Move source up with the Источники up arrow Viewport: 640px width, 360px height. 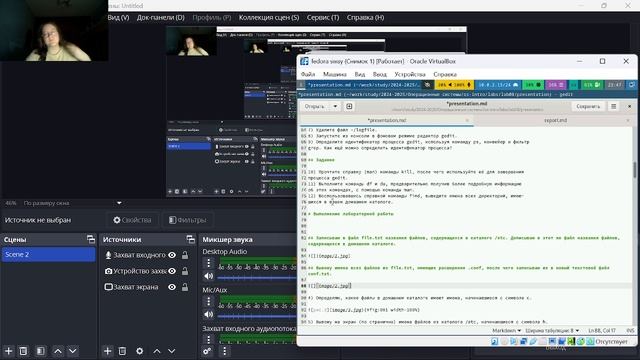157,351
